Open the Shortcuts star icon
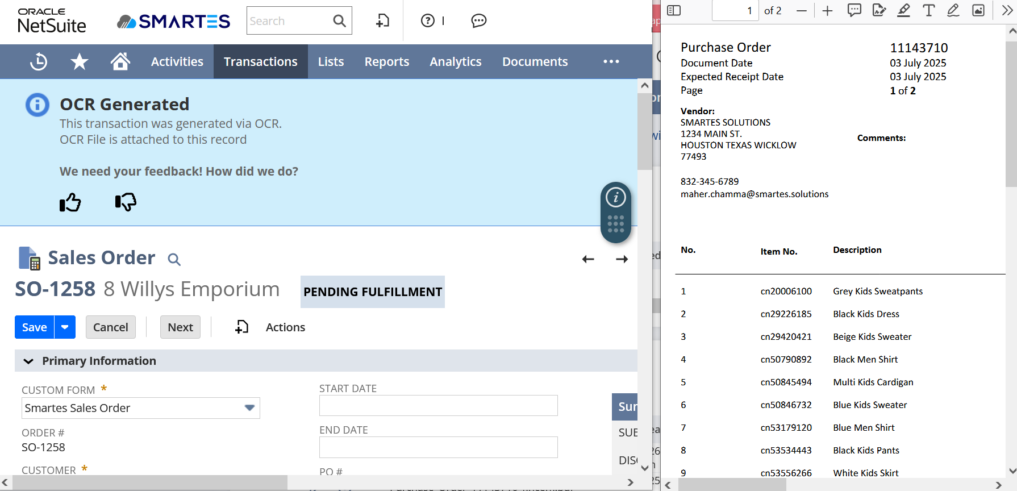Screen dimensions: 1017x491 tap(79, 62)
